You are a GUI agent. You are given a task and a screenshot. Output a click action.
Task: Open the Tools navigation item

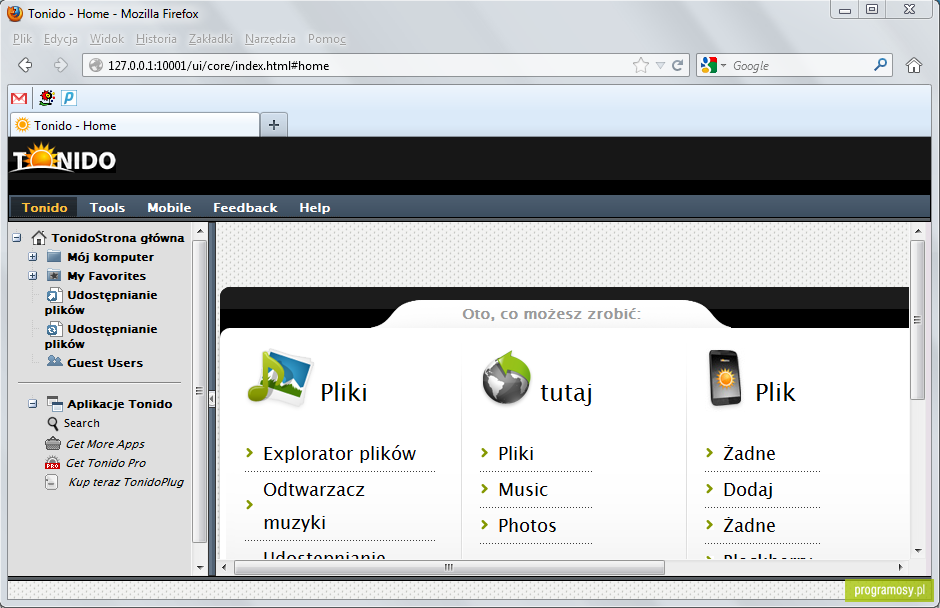point(107,207)
